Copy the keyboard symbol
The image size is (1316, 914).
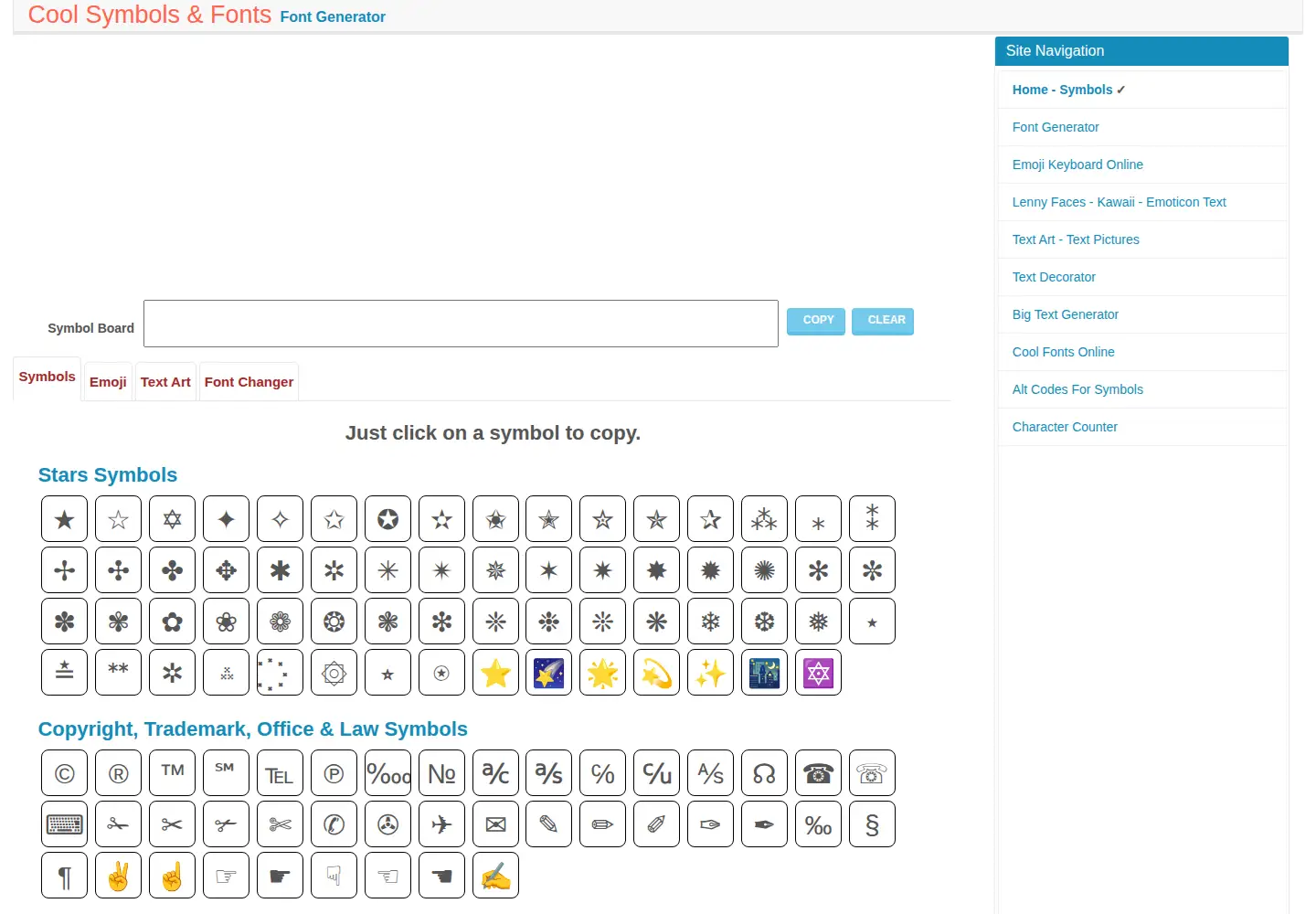click(x=64, y=824)
